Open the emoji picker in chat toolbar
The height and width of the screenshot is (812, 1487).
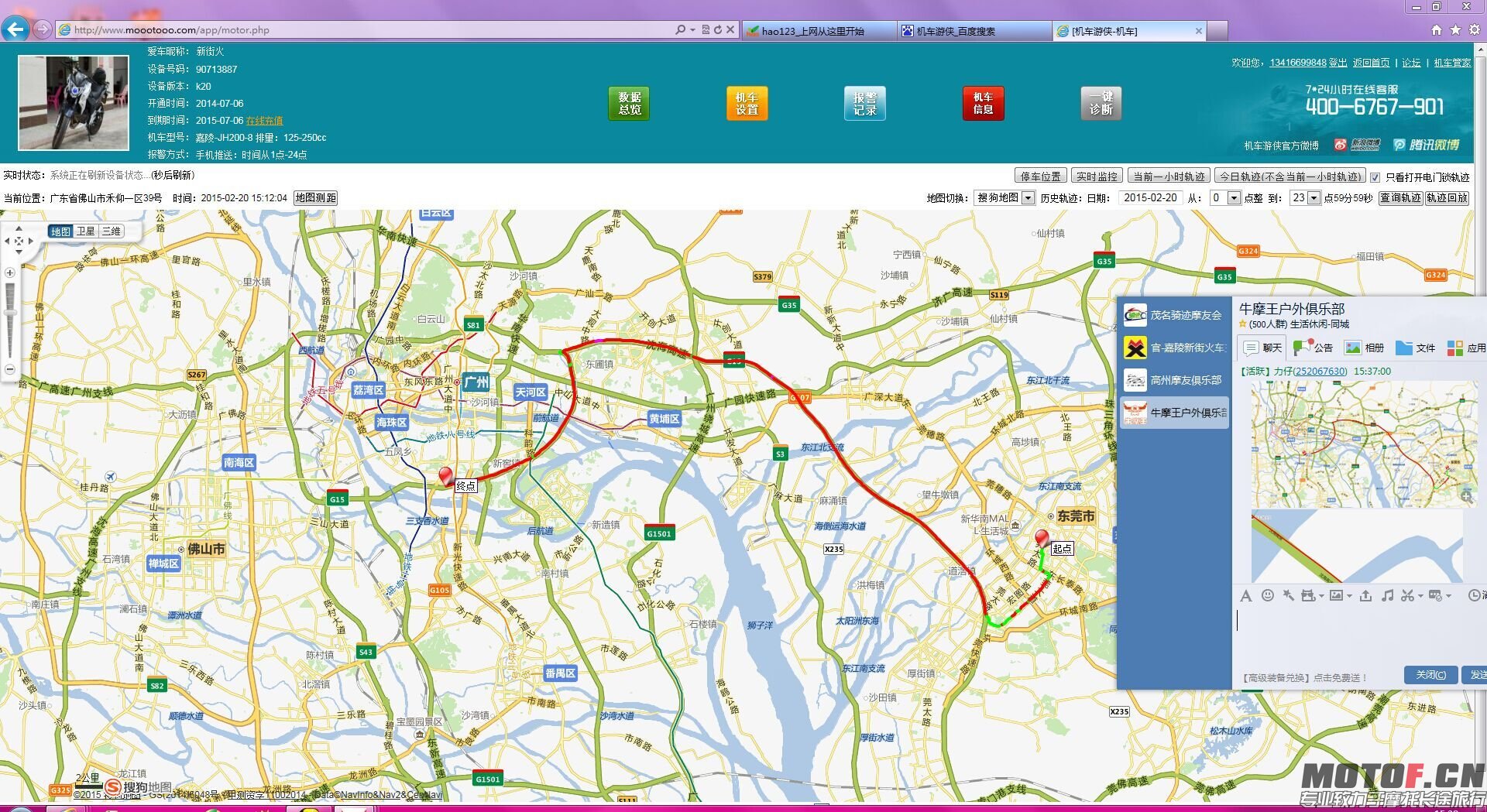click(x=1267, y=595)
